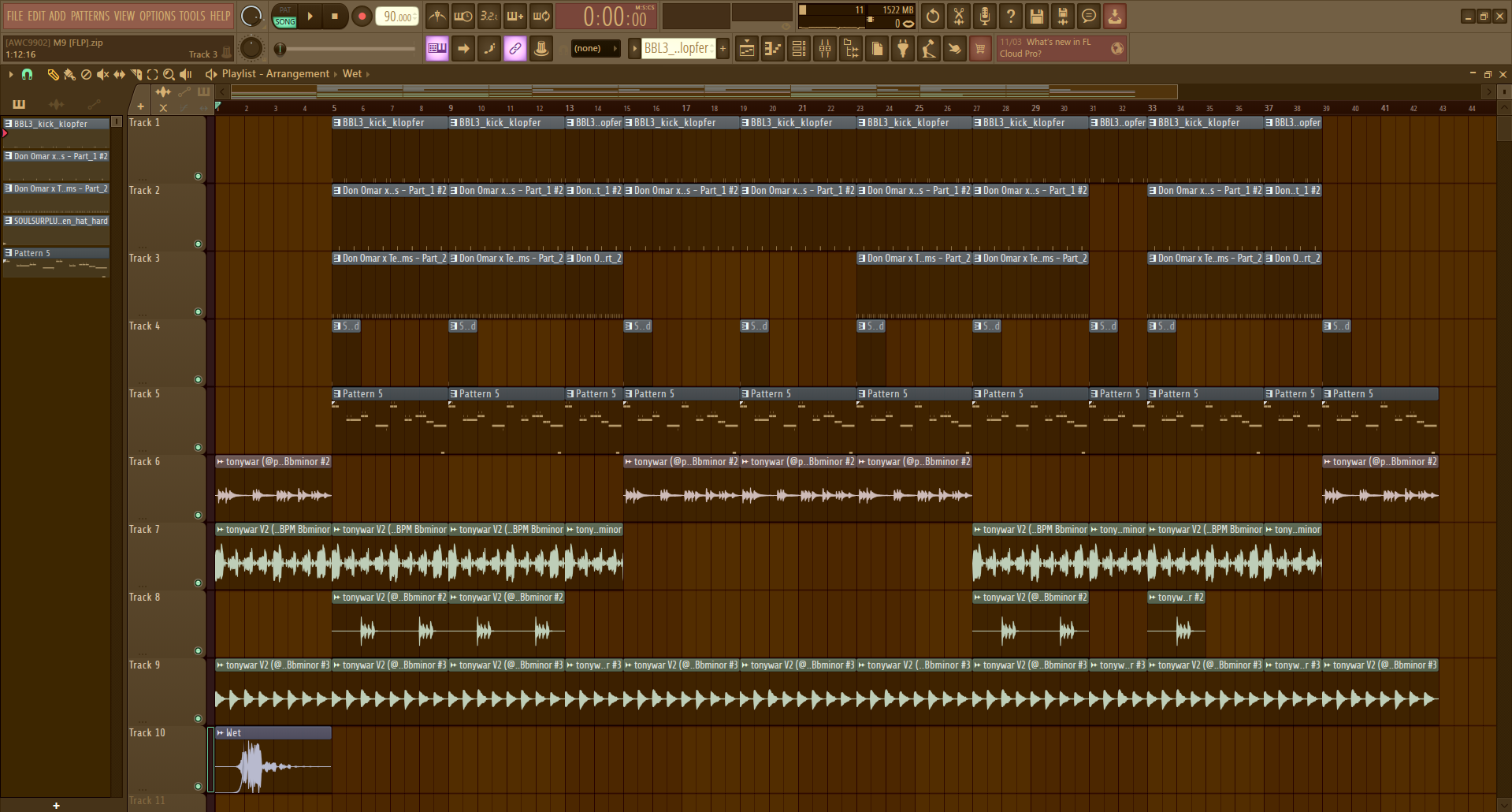Open the Piano roll view button
1512x812 pixels.
(772, 49)
